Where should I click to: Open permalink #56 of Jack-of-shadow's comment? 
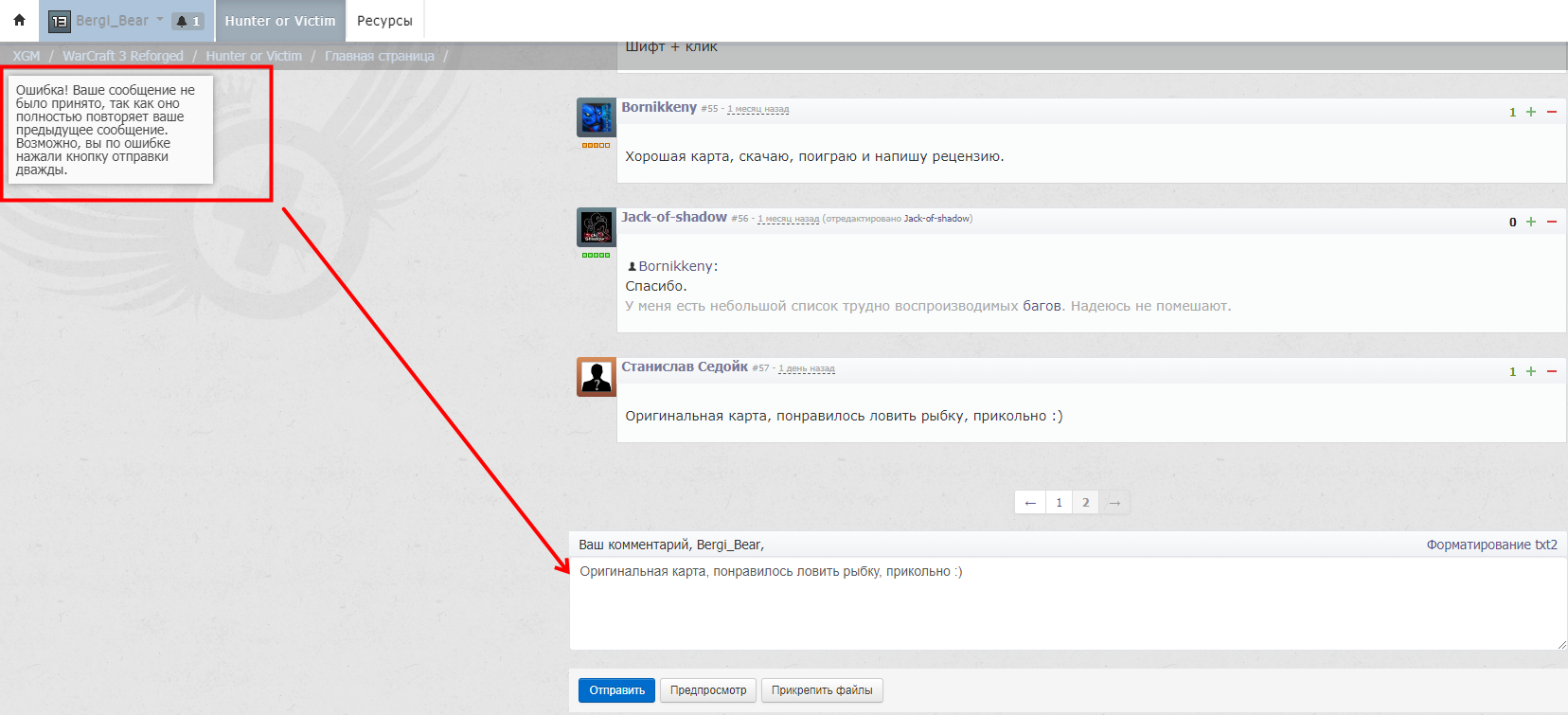[x=739, y=219]
